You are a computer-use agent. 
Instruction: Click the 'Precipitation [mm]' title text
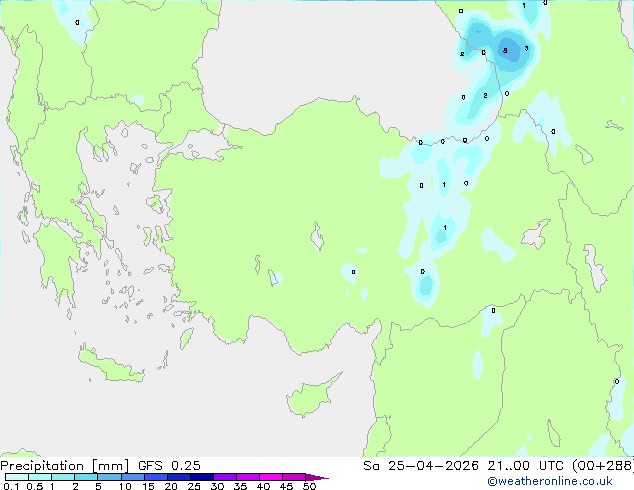[65, 466]
